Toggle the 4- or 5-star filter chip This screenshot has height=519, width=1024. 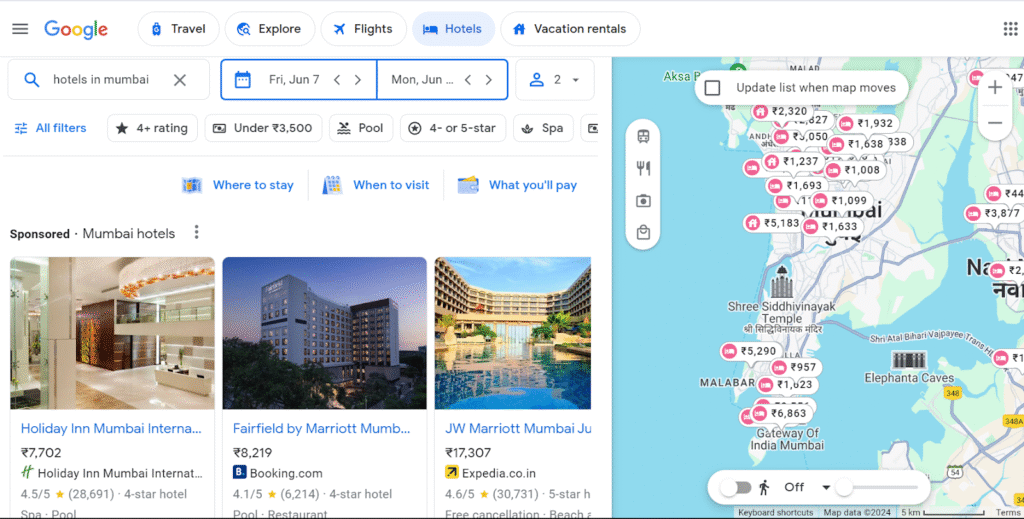pos(453,128)
